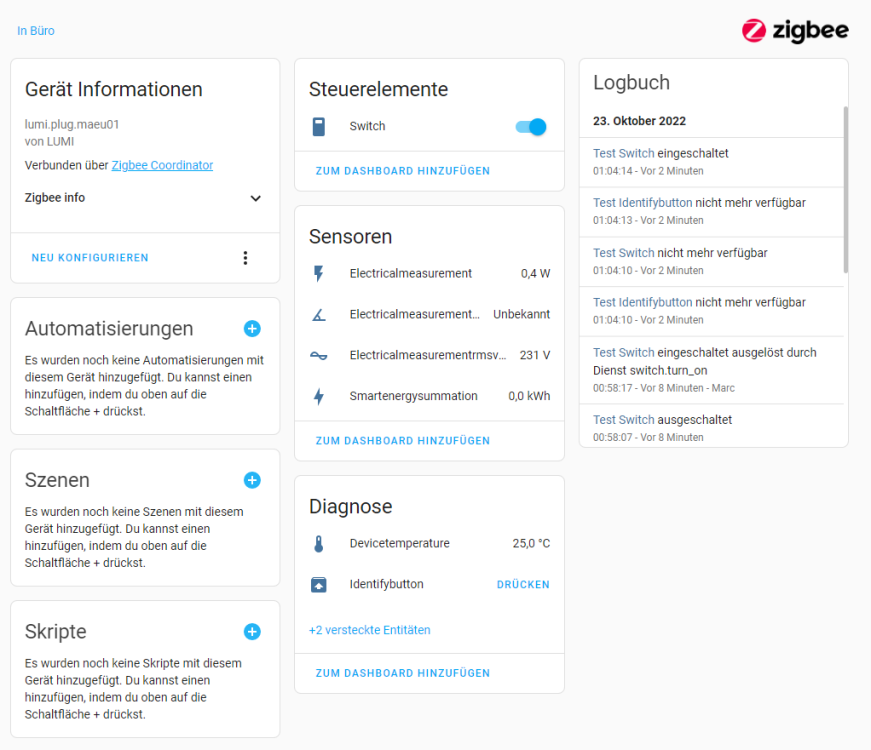Click the thermometer icon for Devicetemperature

coord(319,543)
